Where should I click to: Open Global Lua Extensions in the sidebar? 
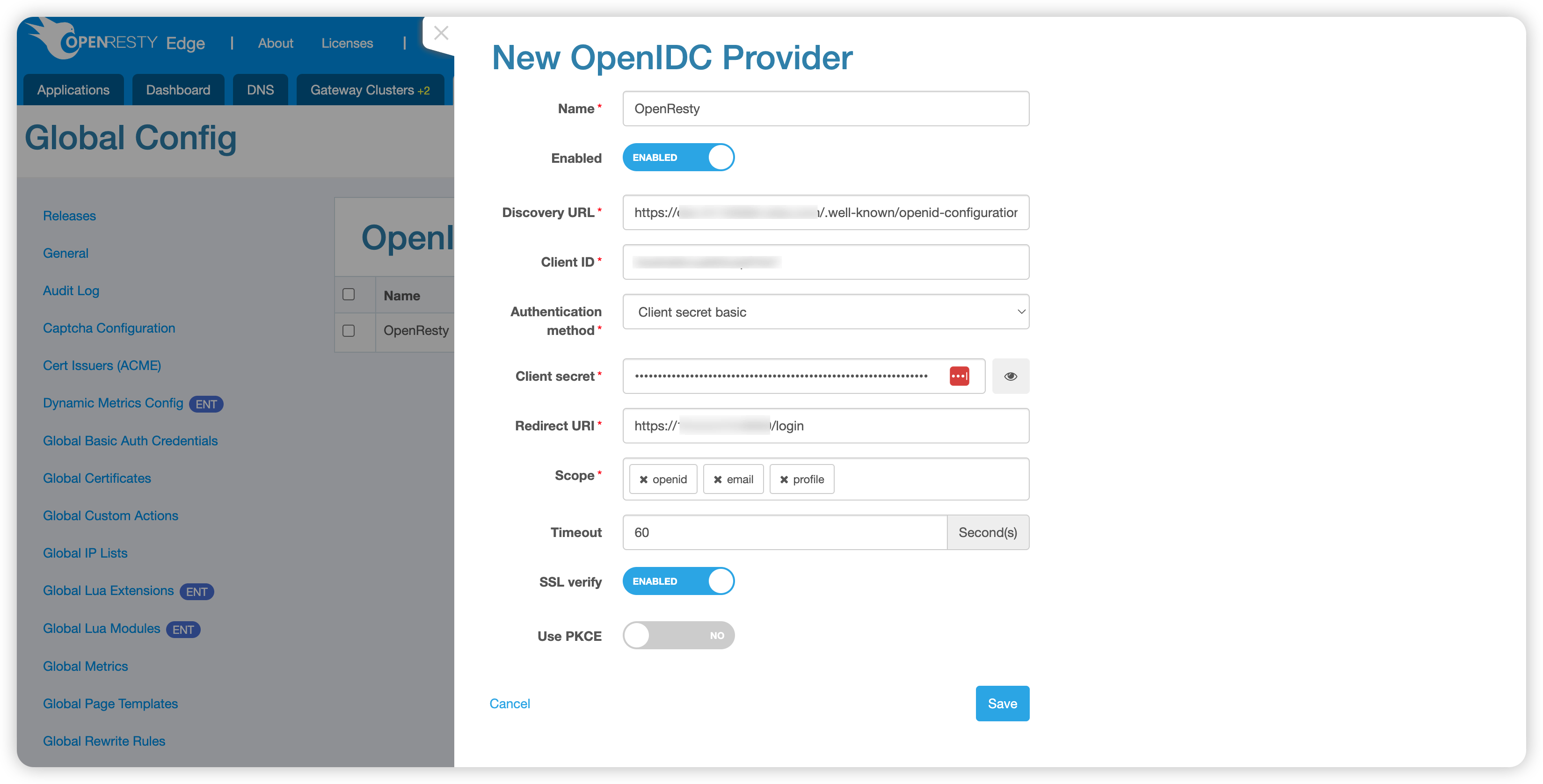(108, 590)
